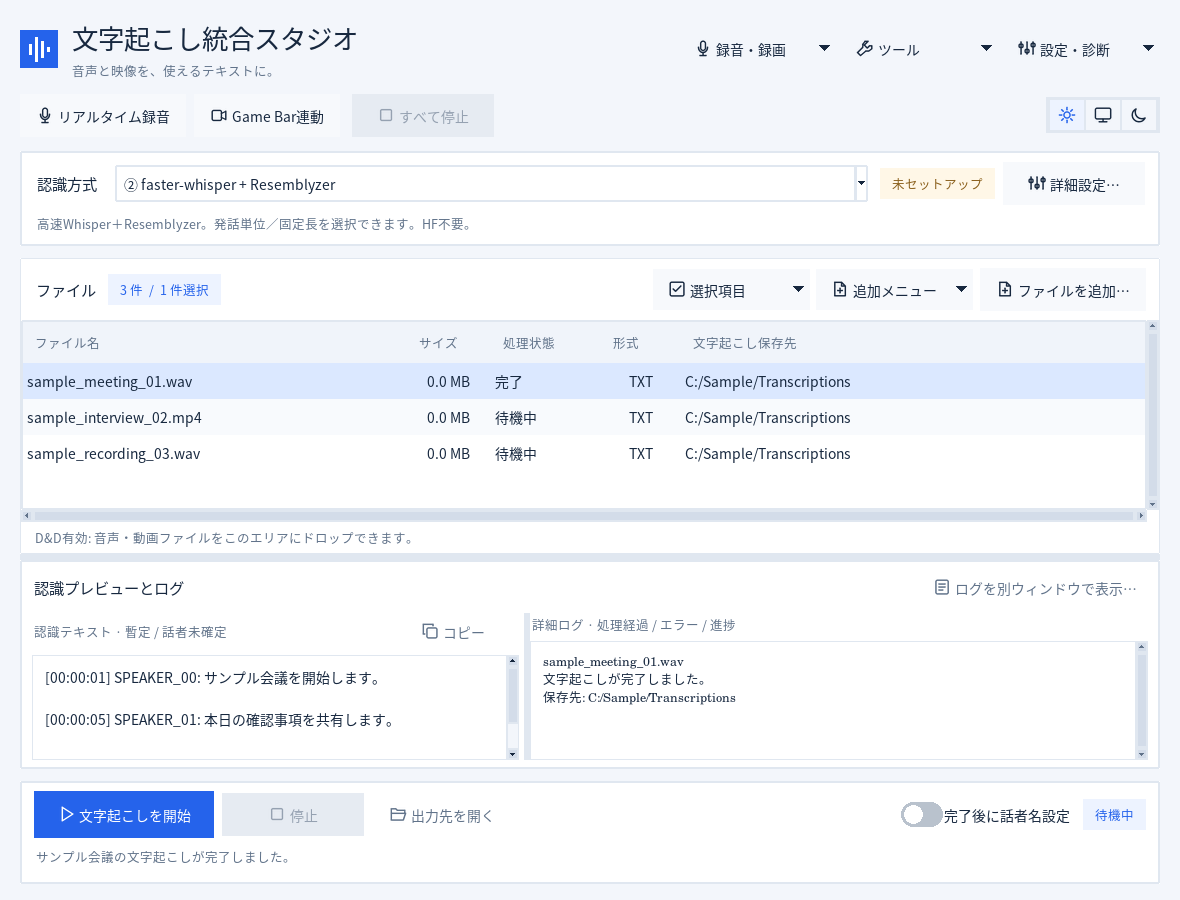The height and width of the screenshot is (900, 1180).
Task: Select system theme monitor icon
Action: 1102,115
